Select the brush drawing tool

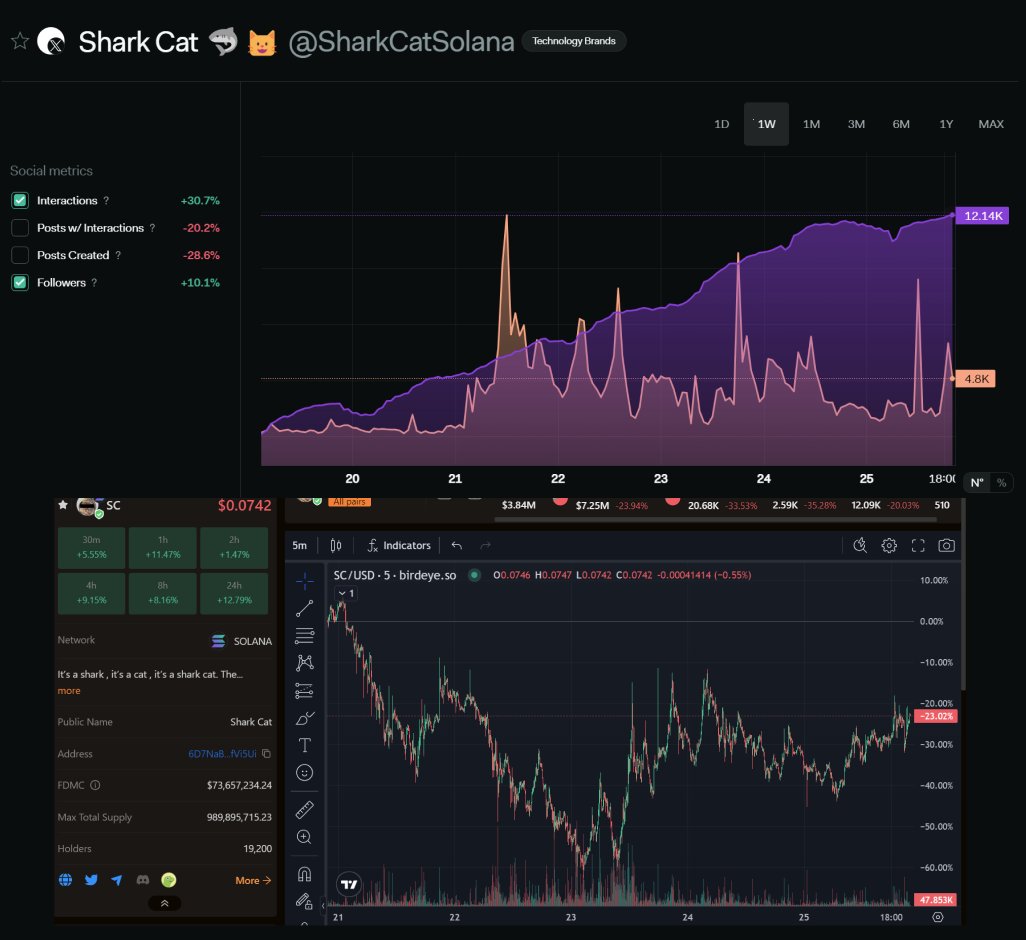click(x=305, y=718)
